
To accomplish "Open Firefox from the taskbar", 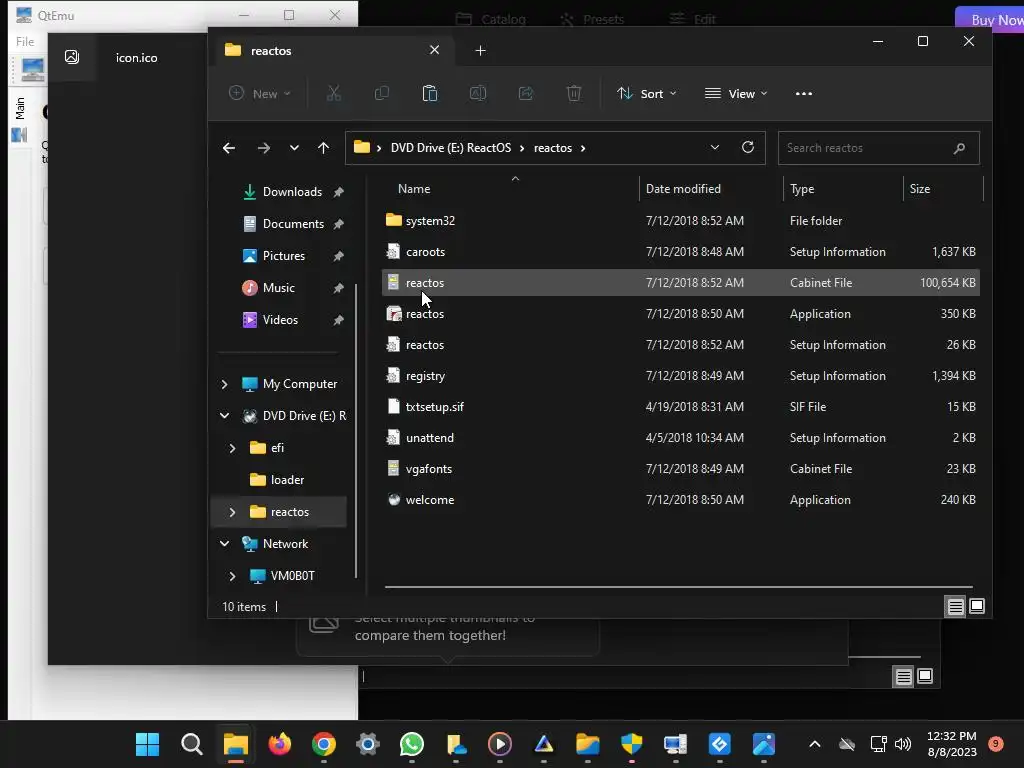I will 280,744.
